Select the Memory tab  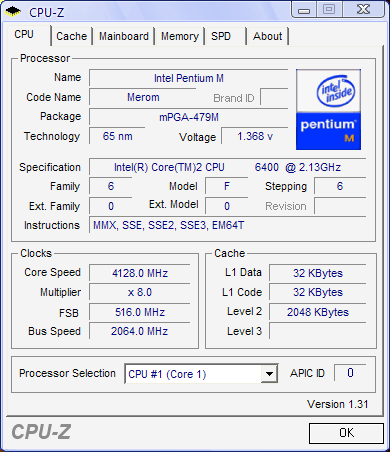180,36
